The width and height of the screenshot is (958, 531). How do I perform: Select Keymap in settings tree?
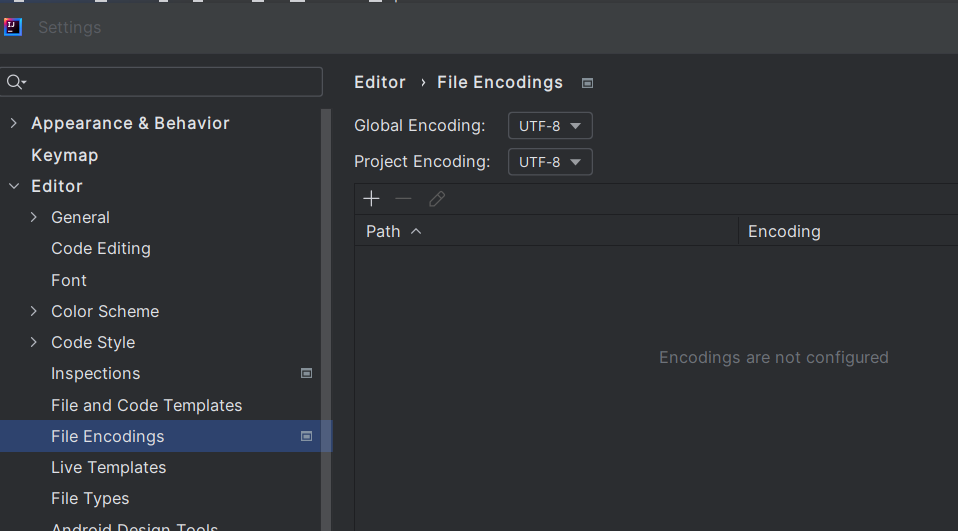pyautogui.click(x=64, y=155)
